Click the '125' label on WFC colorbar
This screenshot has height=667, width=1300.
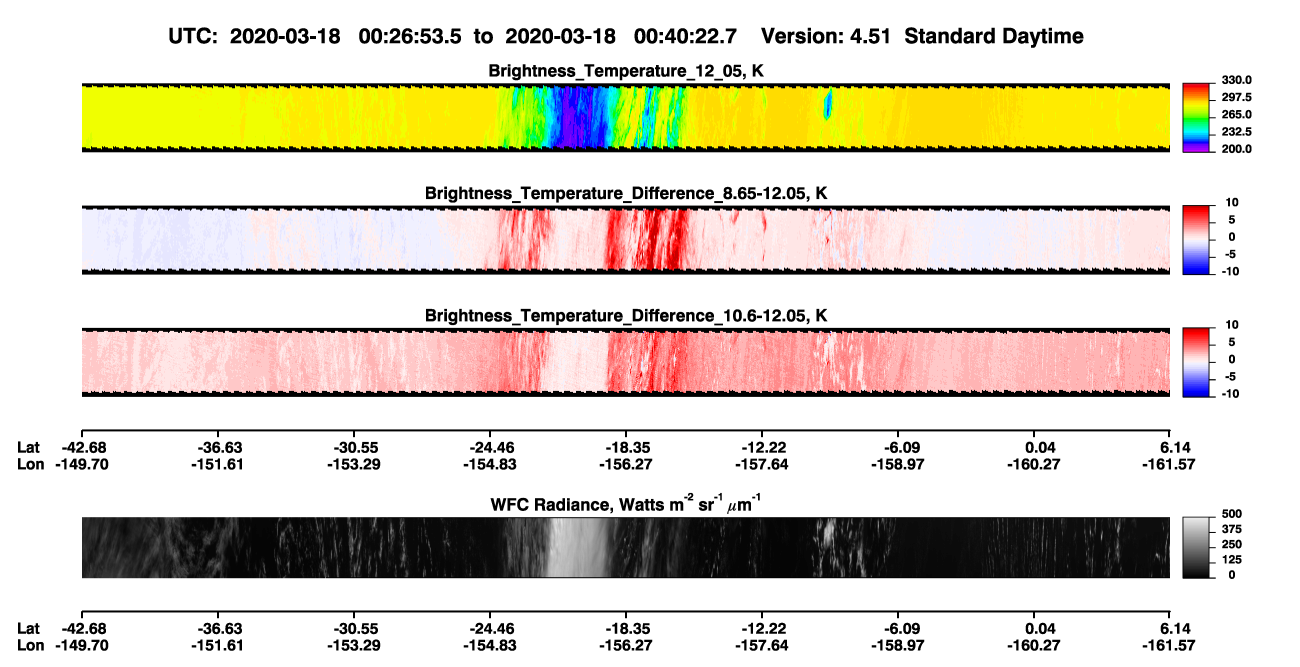click(1231, 562)
